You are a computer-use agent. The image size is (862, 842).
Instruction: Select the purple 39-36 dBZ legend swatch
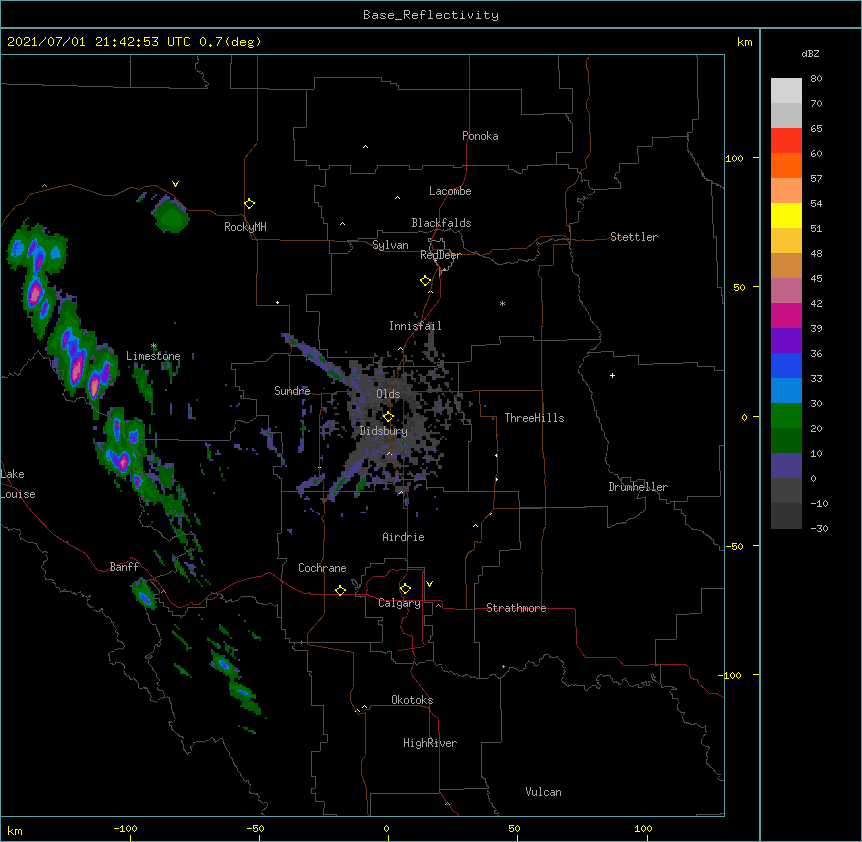[x=786, y=341]
